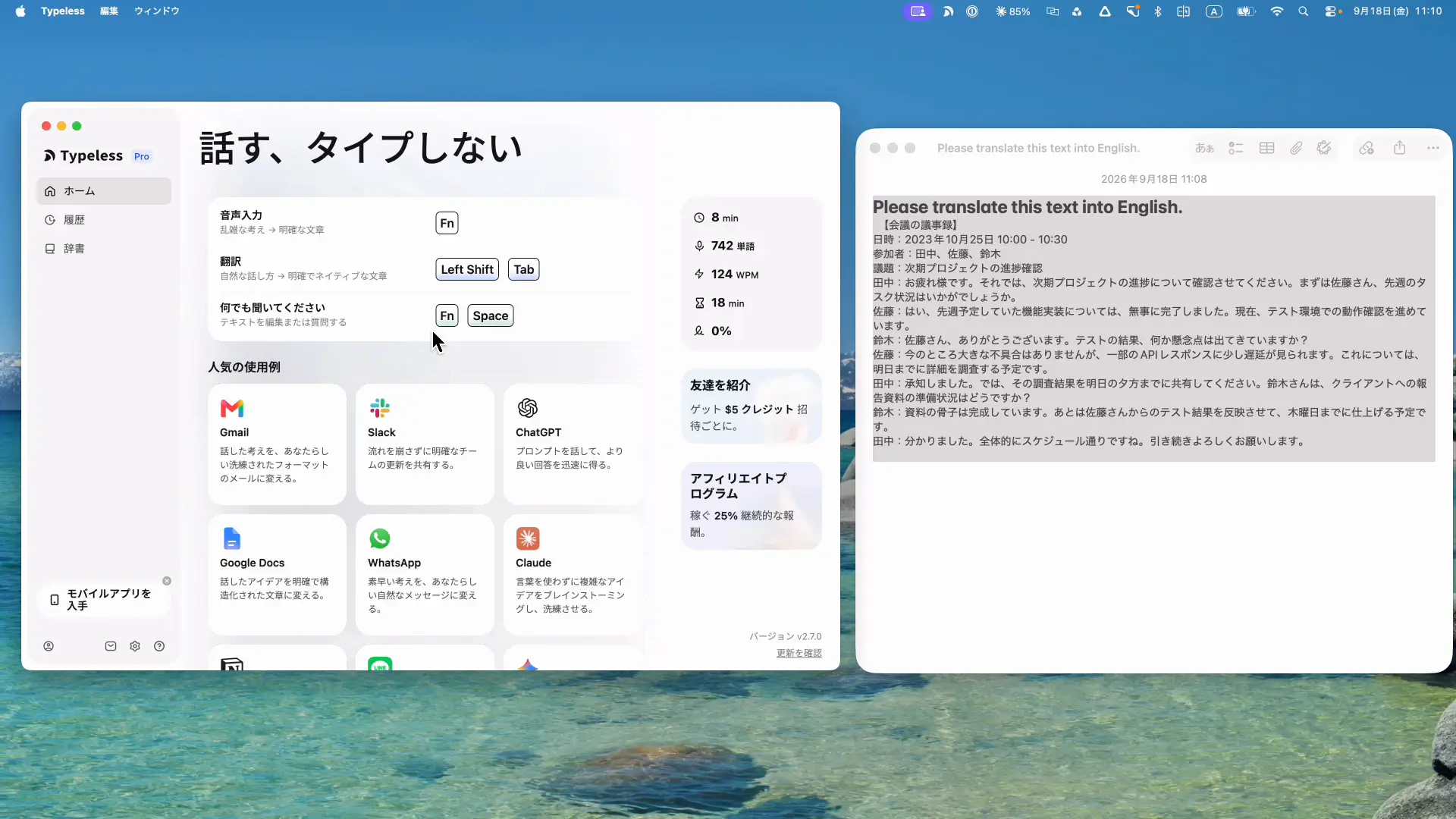This screenshot has height=819, width=1456.
Task: Open Control Center in menu bar
Action: pos(1332,11)
